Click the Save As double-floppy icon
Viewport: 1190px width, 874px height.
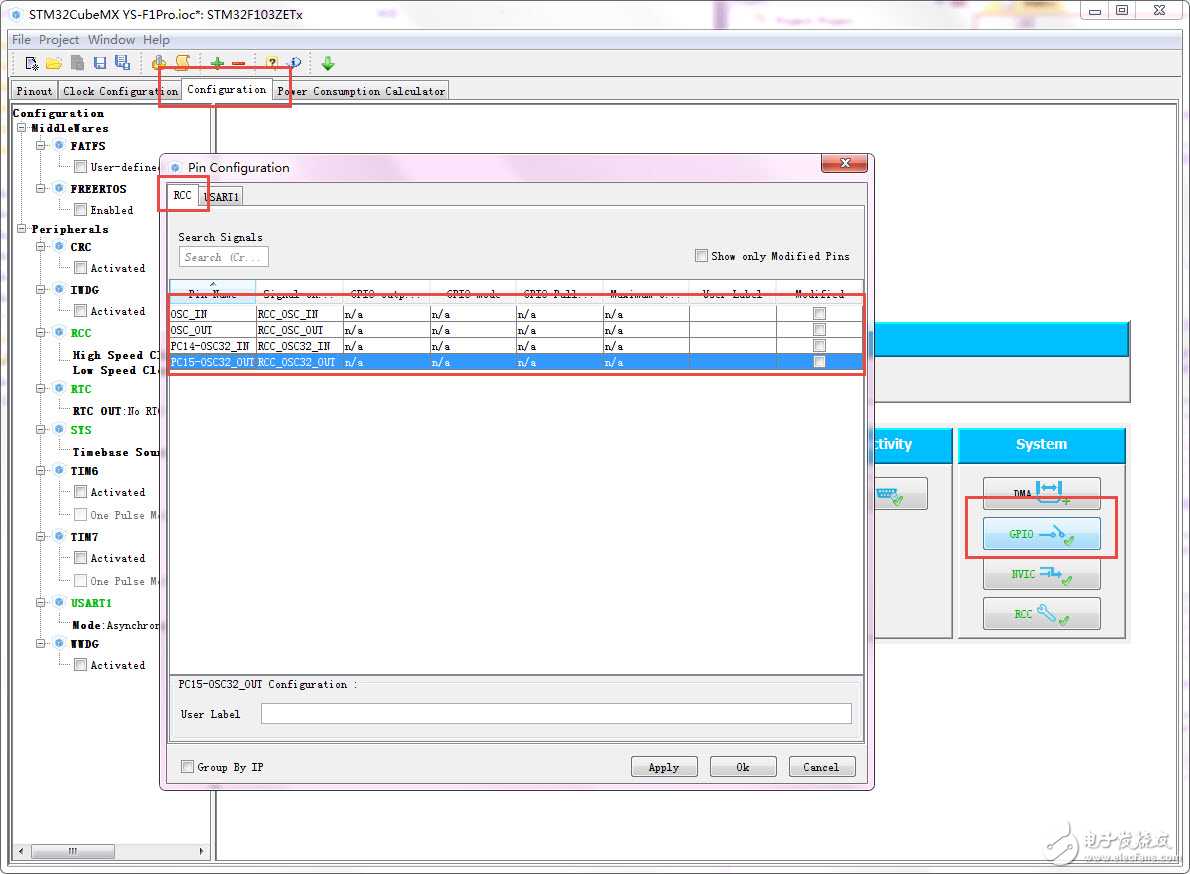coord(122,63)
